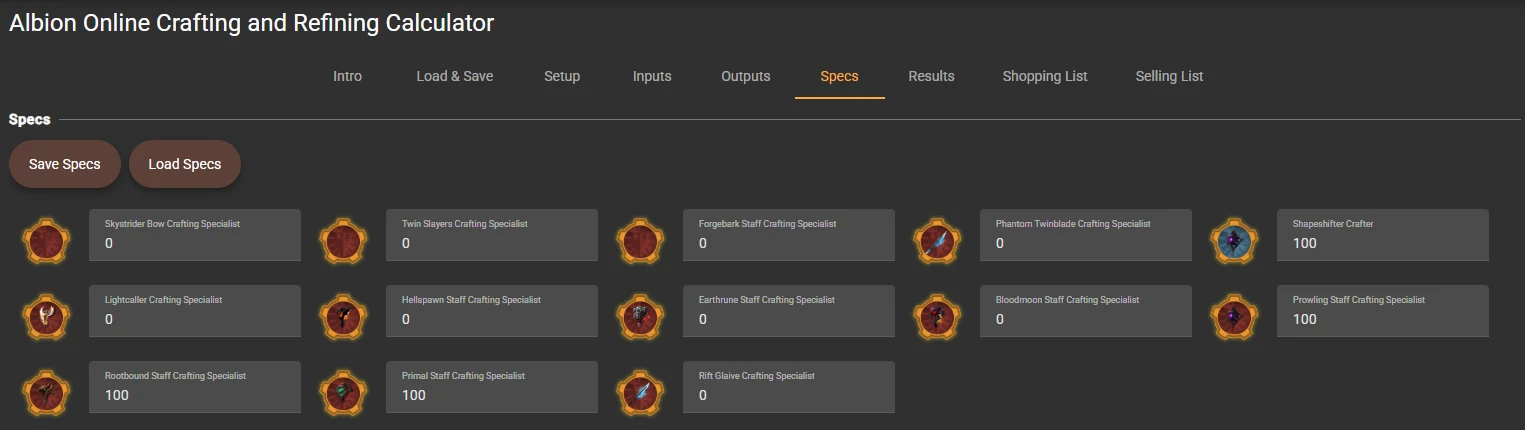Viewport: 1525px width, 430px height.
Task: Focus the Forgebark Staff Crafting Specialist input
Action: coord(789,243)
